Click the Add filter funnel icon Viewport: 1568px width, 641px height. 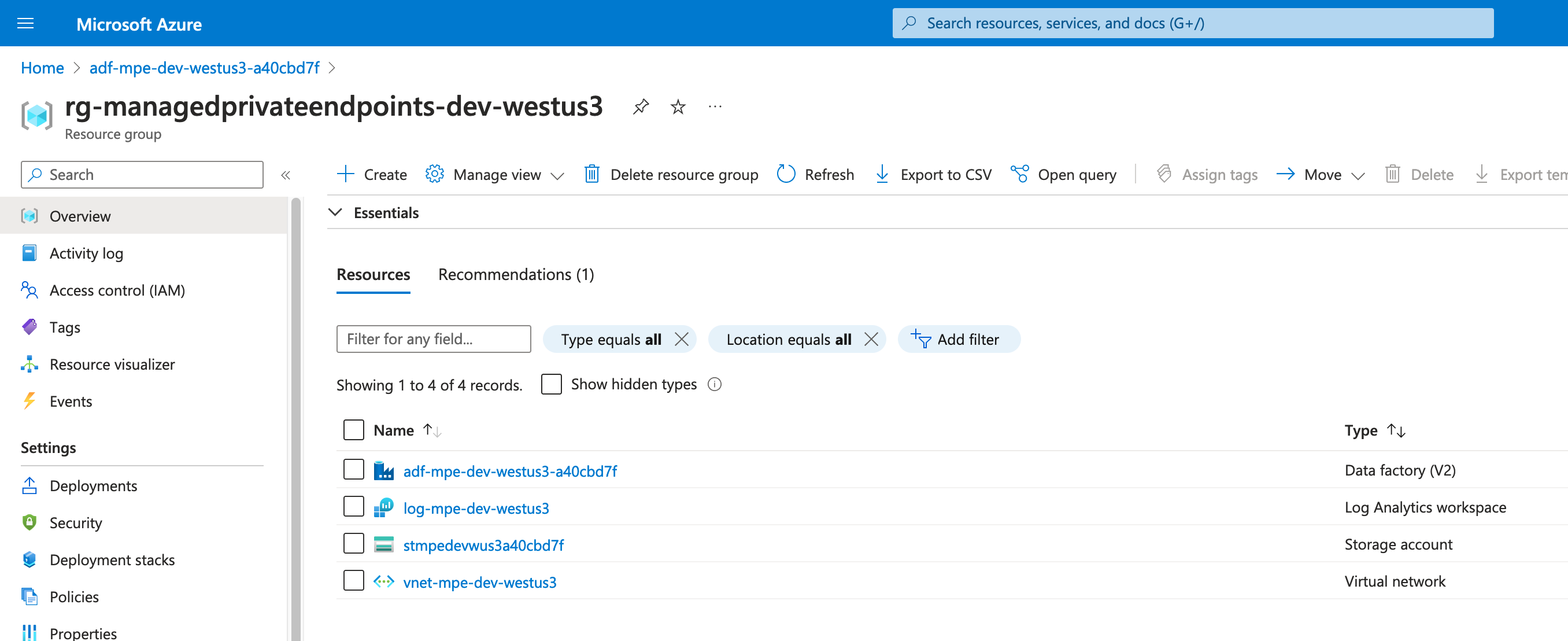click(920, 339)
